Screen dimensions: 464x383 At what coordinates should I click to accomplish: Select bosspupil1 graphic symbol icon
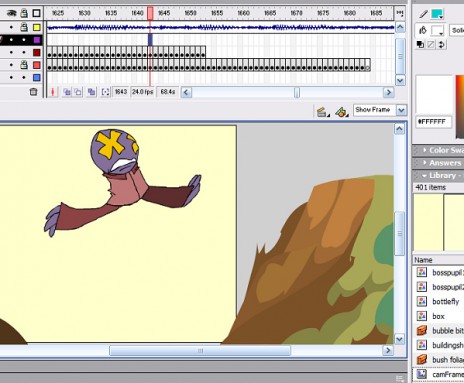coord(421,272)
